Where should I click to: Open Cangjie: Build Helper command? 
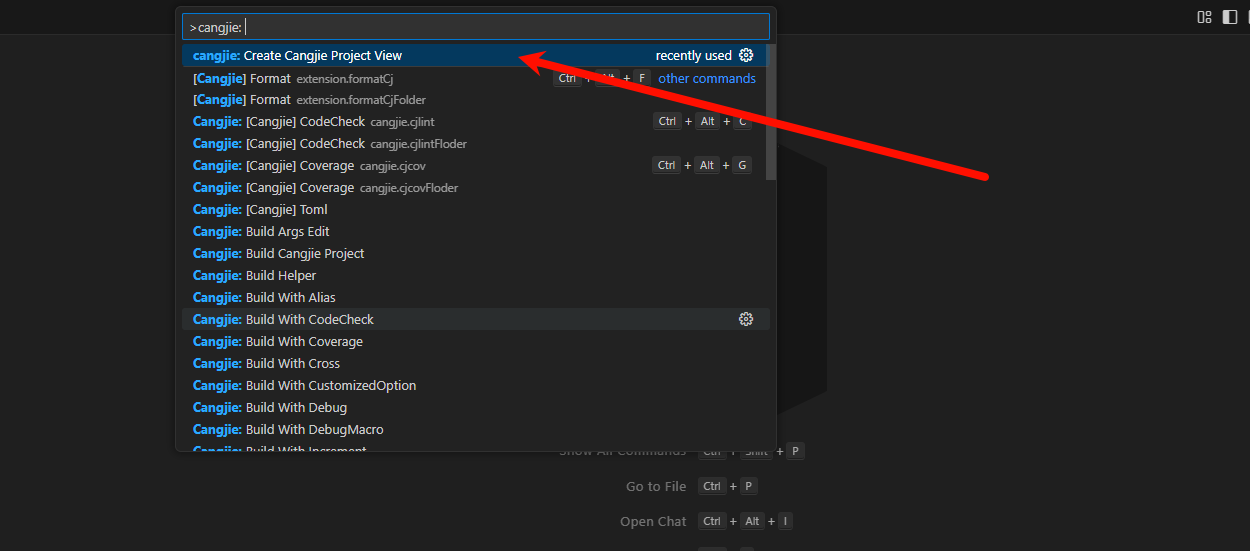(476, 275)
